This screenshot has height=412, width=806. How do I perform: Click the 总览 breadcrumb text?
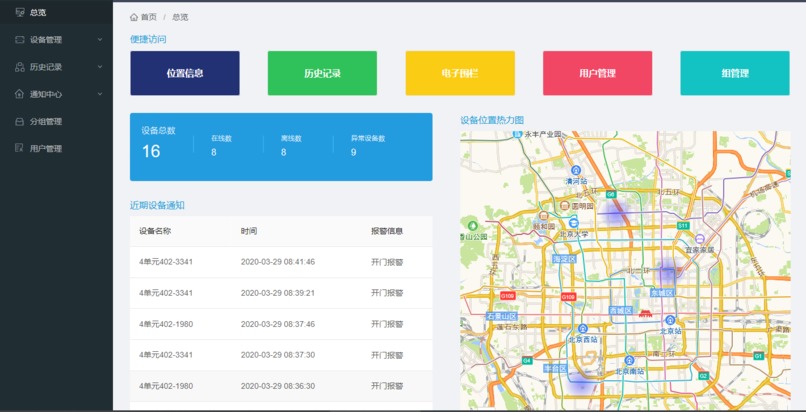pos(180,17)
